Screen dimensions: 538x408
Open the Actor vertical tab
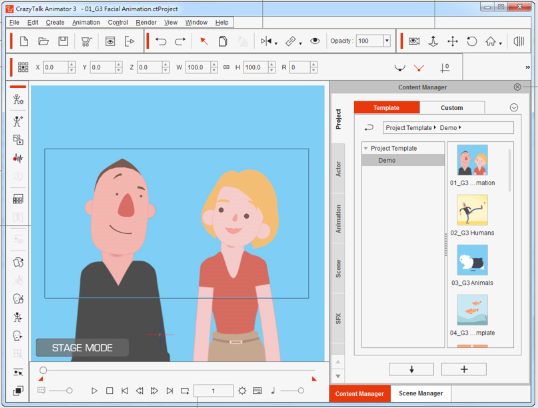click(338, 169)
